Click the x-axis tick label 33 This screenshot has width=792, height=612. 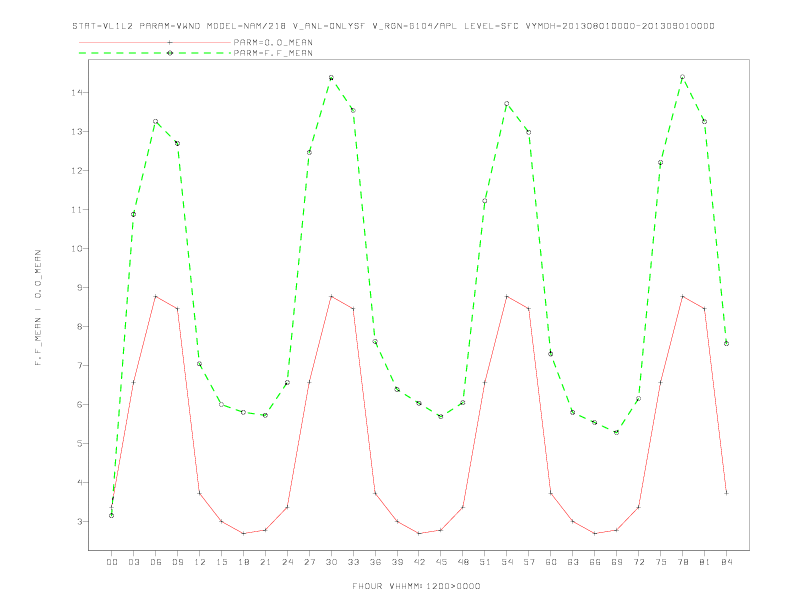[353, 562]
